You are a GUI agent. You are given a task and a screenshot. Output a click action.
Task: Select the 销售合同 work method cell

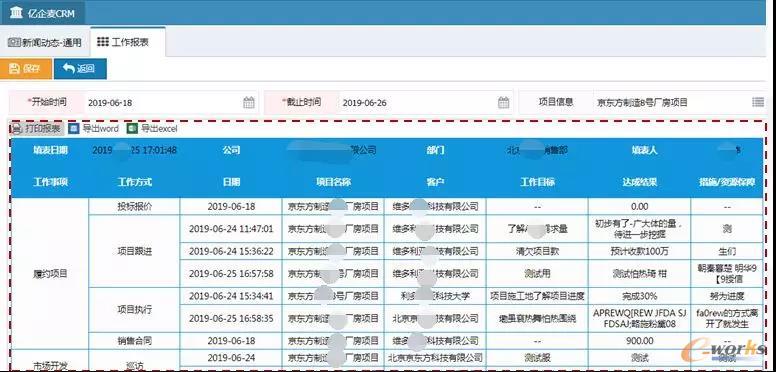(135, 341)
